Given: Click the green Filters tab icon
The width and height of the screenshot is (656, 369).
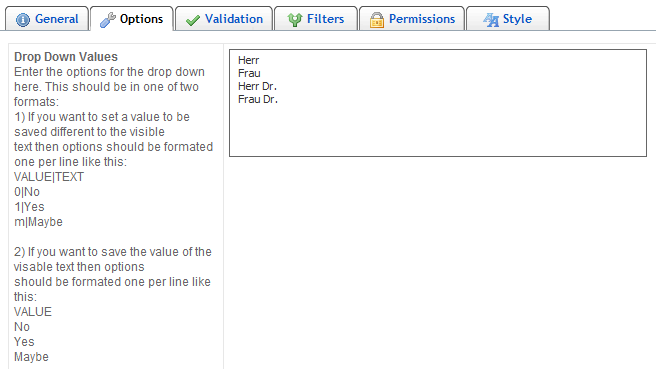Looking at the screenshot, I should point(295,20).
